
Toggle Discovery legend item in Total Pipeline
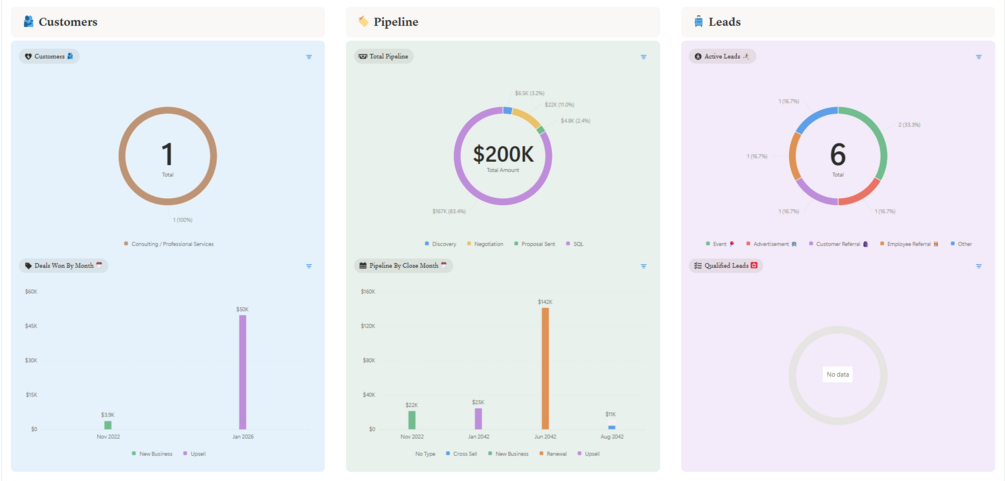[x=440, y=244]
